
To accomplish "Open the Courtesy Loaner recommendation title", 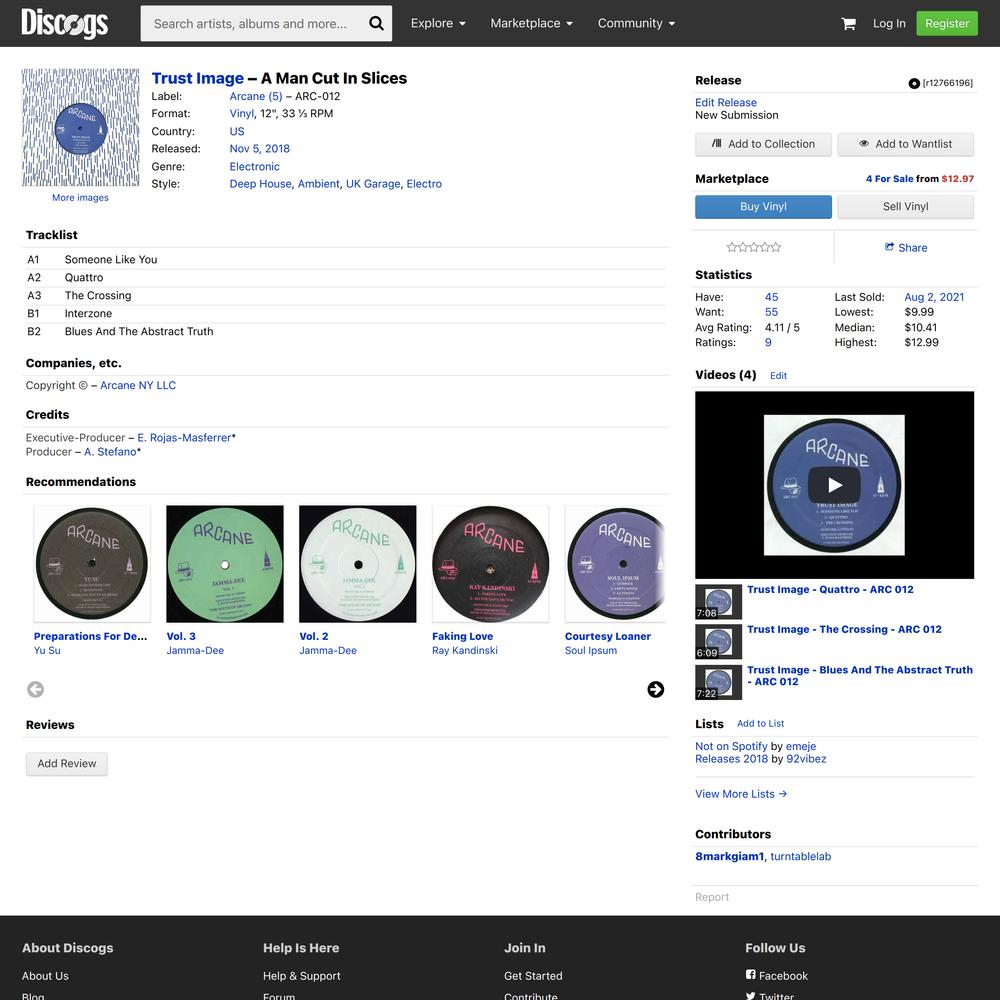I will (x=608, y=636).
